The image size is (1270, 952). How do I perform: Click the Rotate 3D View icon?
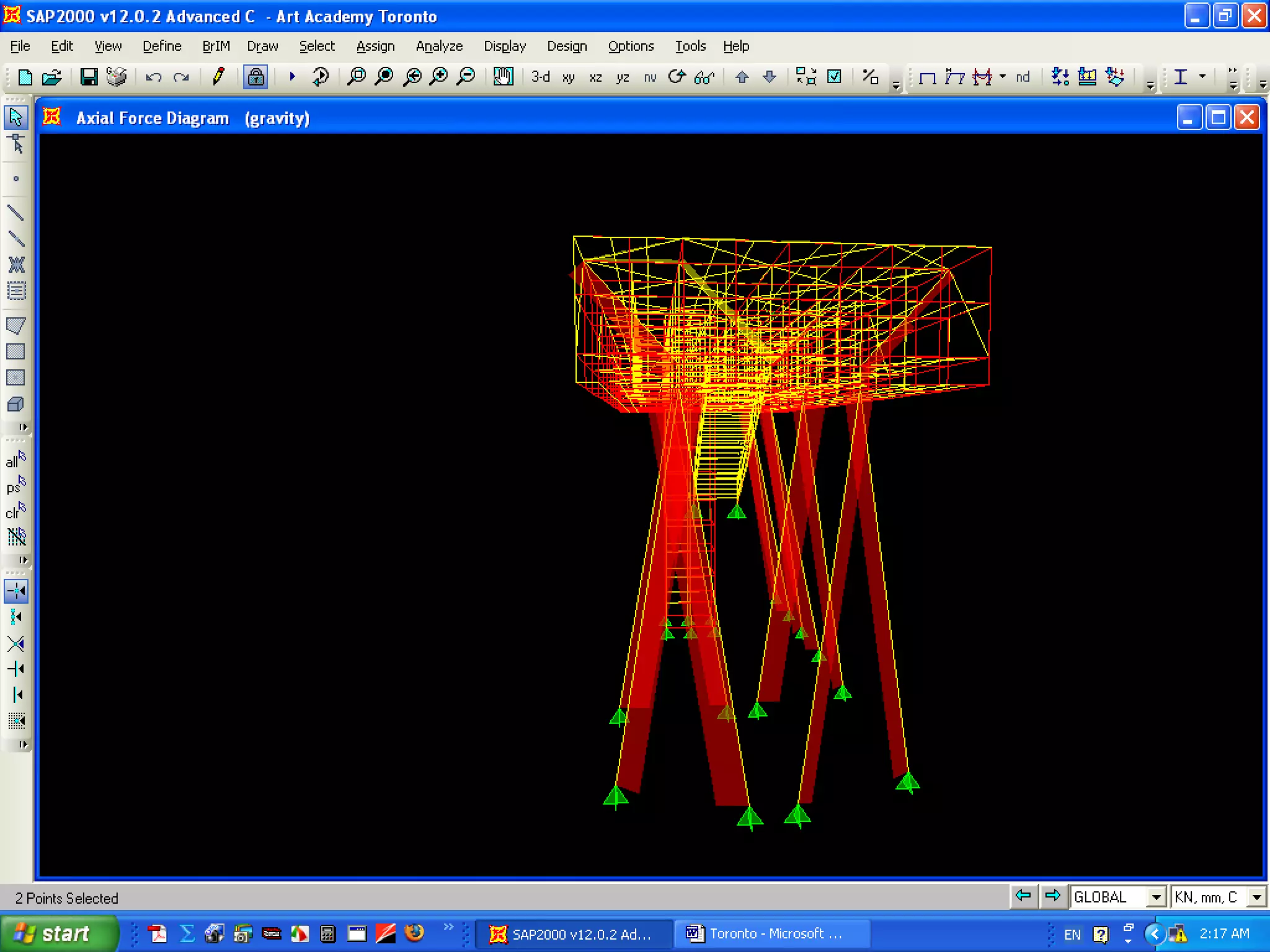(x=677, y=77)
